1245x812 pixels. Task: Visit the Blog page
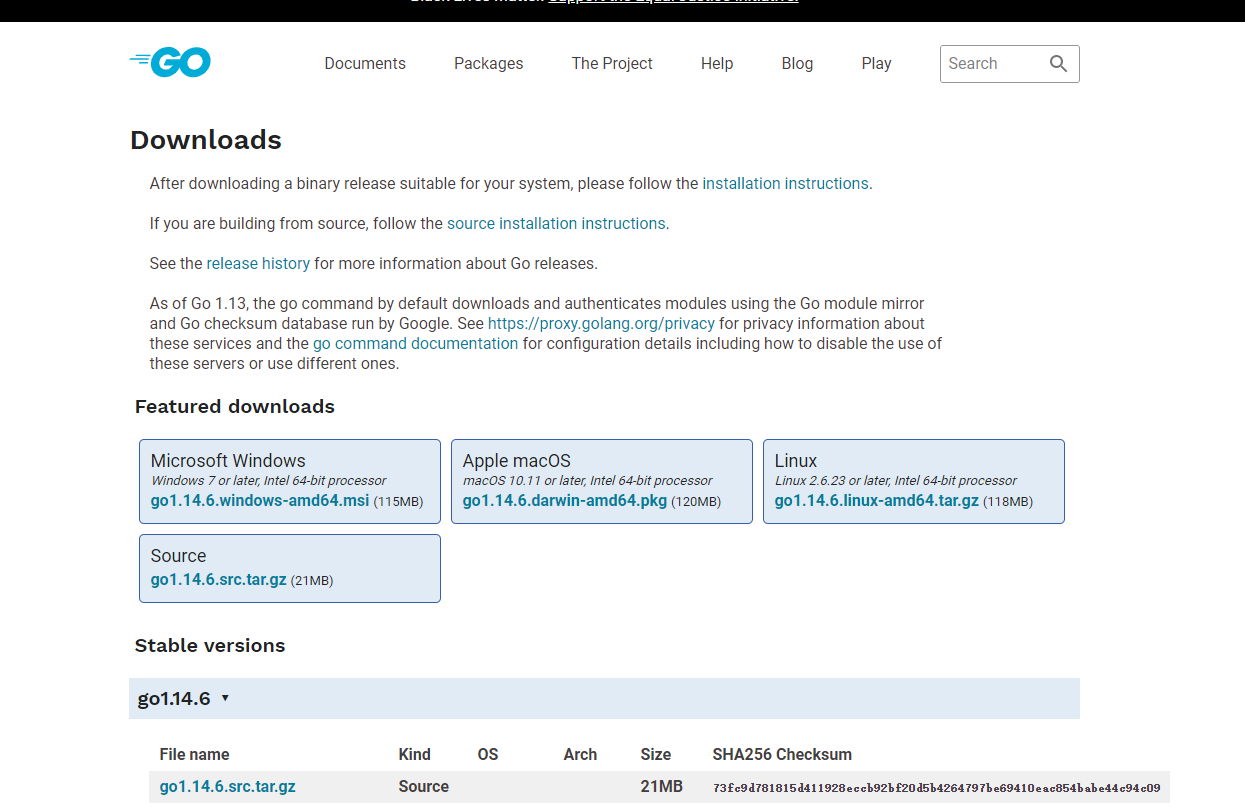797,63
